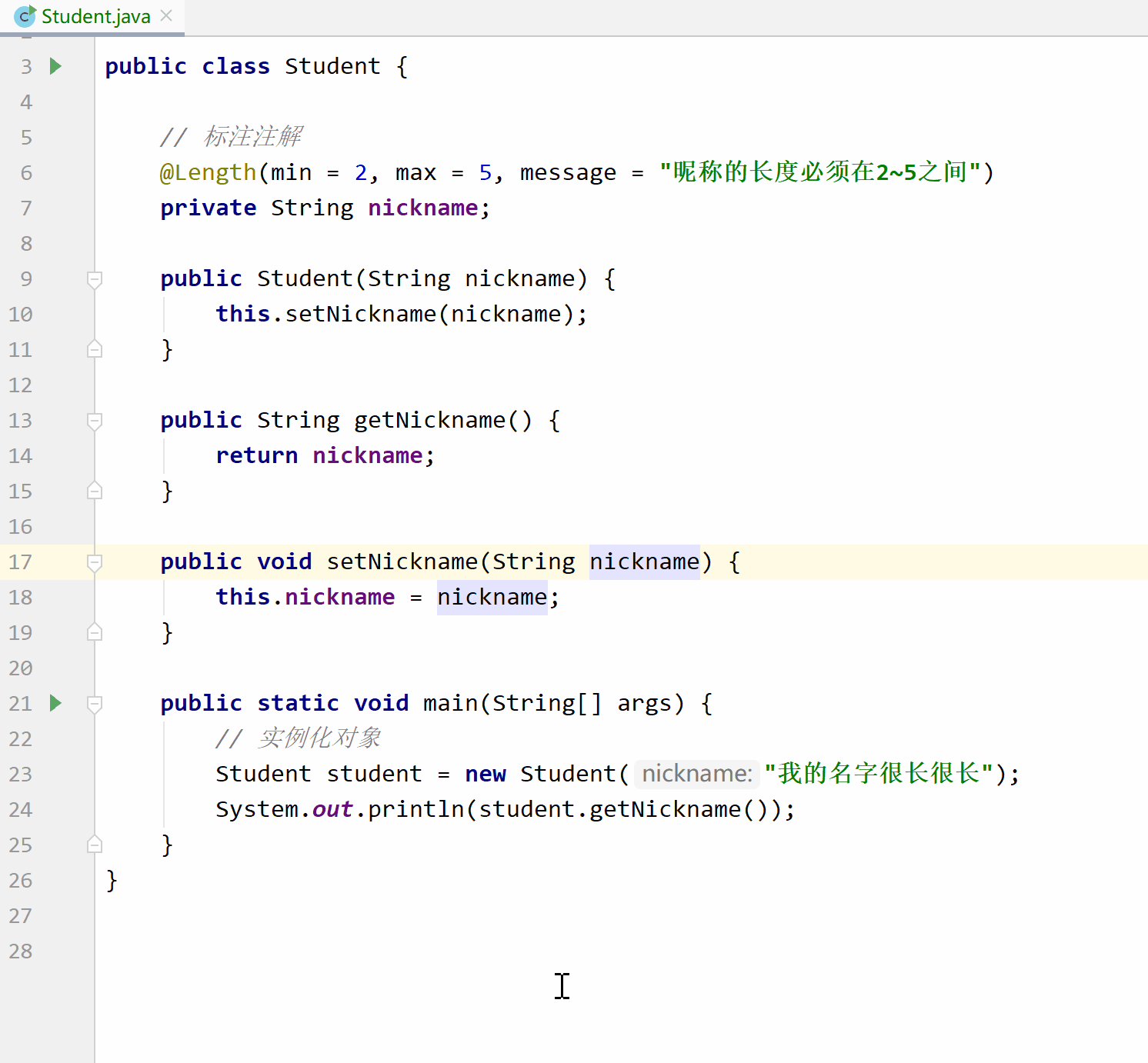The image size is (1148, 1063).
Task: Click getNickname in the method declaration on line 13
Action: pos(430,420)
